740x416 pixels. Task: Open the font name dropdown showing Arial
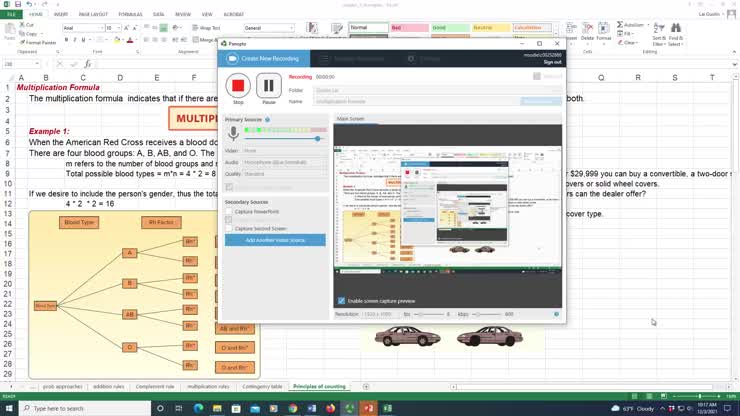[x=84, y=28]
